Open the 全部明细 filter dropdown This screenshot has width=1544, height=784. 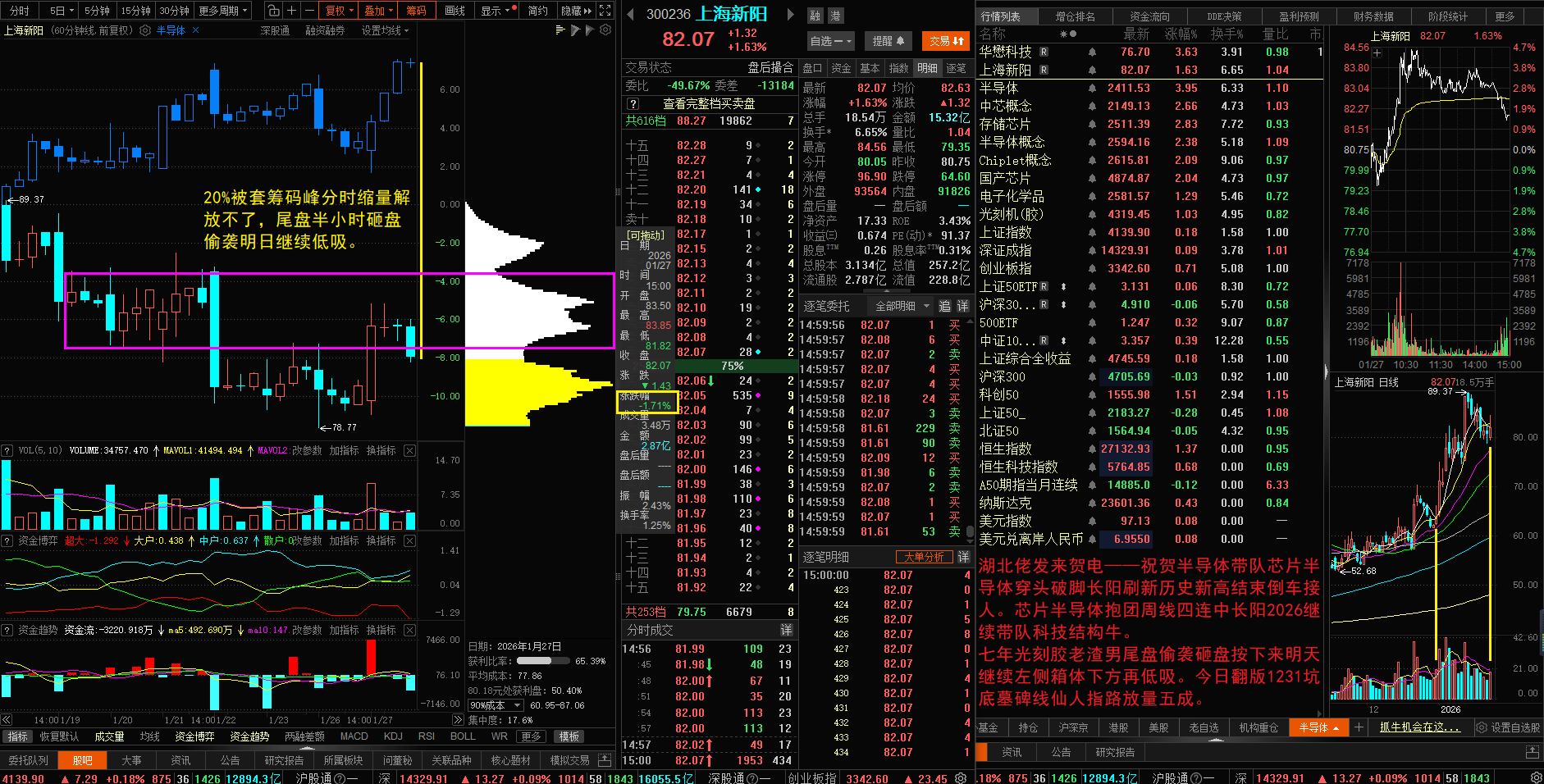pyautogui.click(x=902, y=306)
